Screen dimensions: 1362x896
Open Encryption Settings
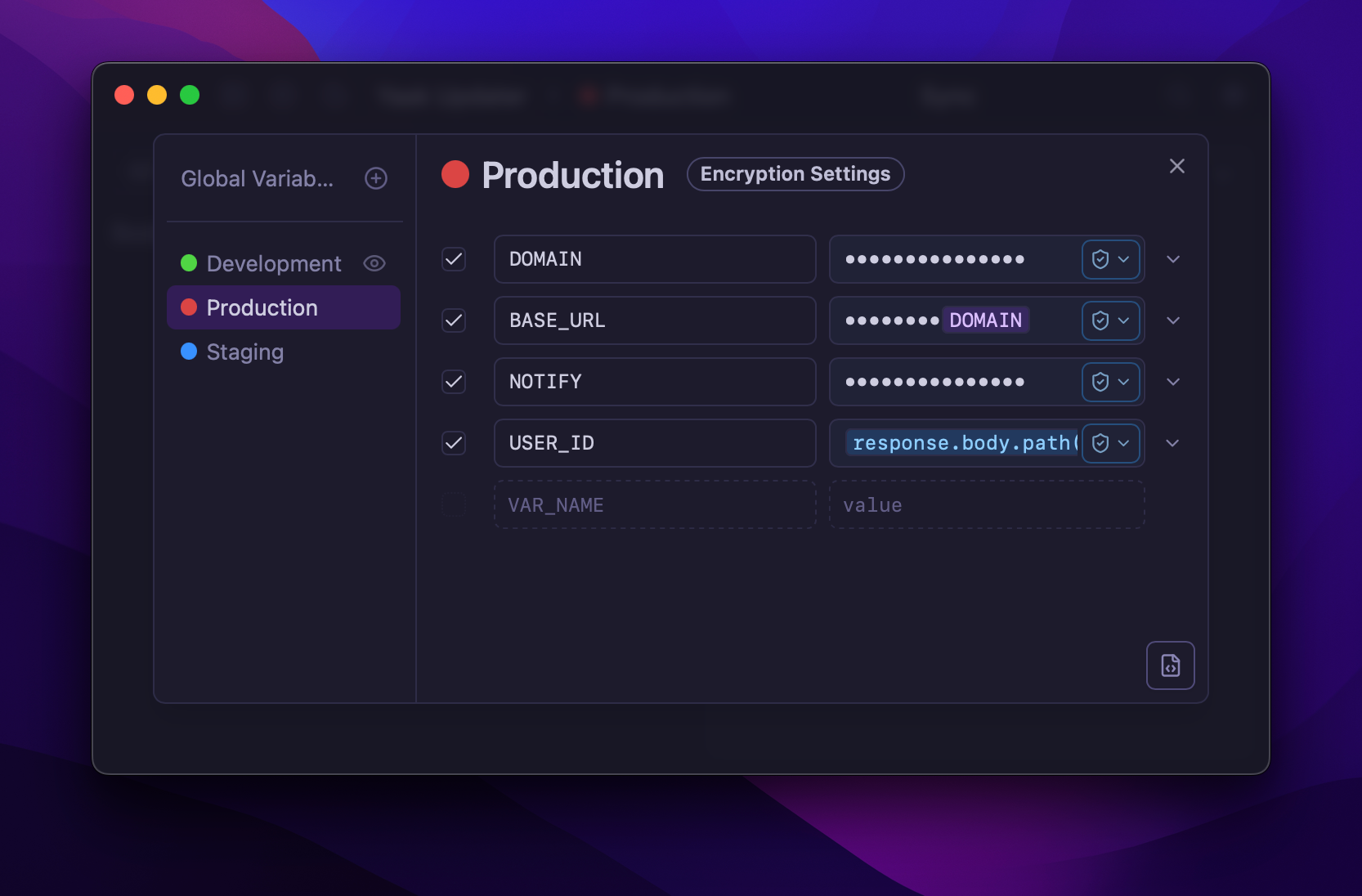(x=795, y=174)
